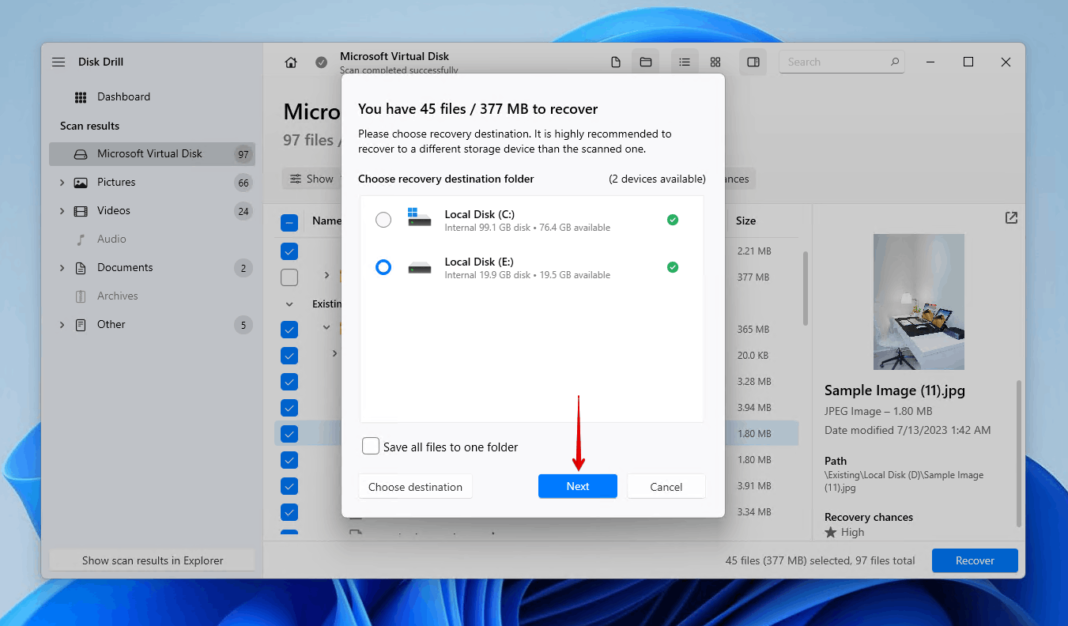Select the Local Disk (C:) destination
1068x626 pixels.
[383, 220]
